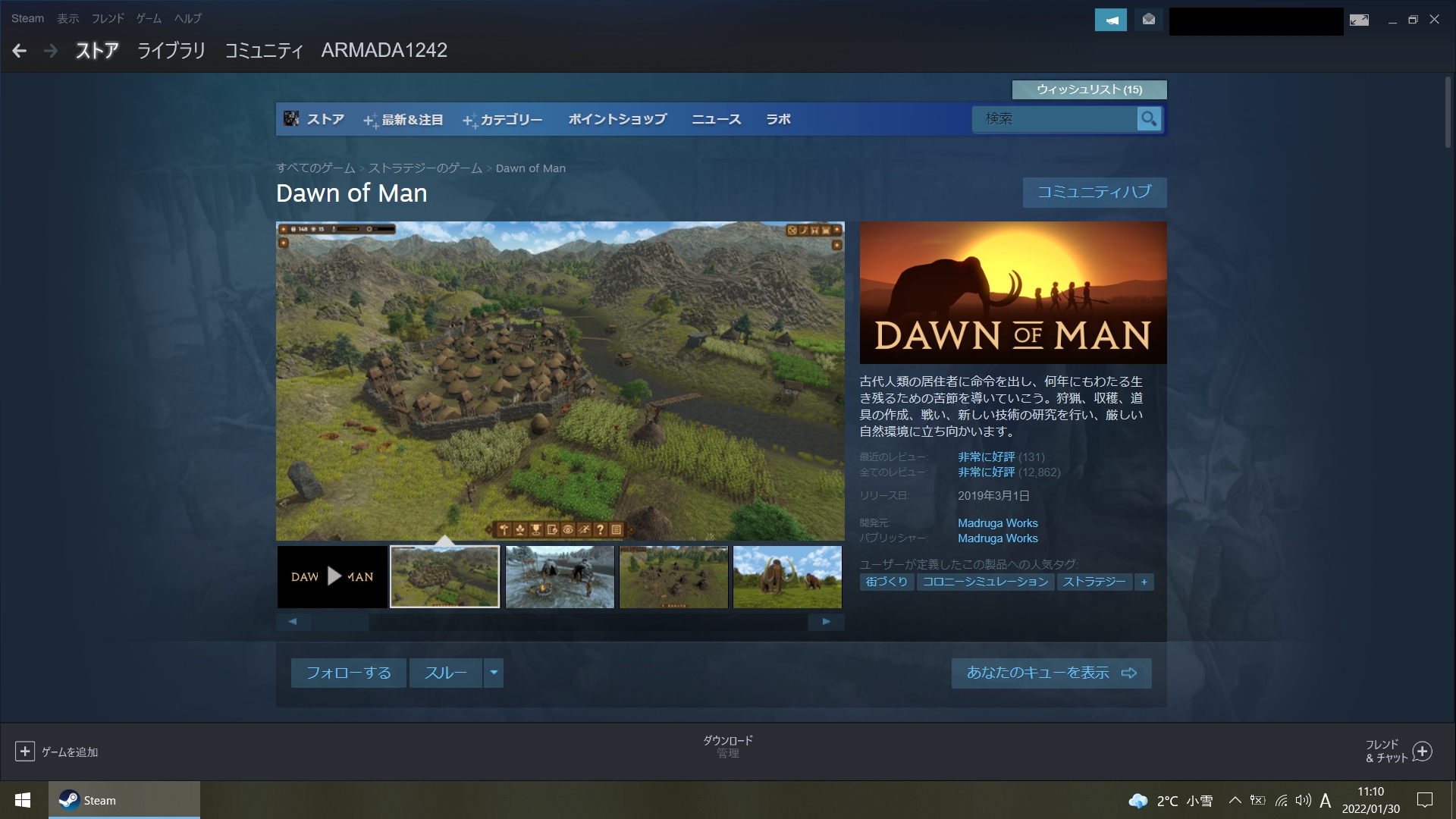
Task: Open the Steam menu
Action: coord(27,18)
